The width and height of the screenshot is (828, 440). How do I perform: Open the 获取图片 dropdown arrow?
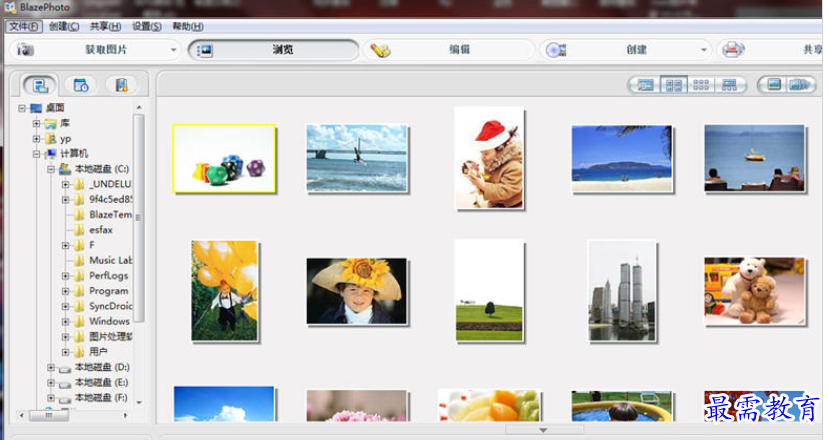tap(173, 50)
